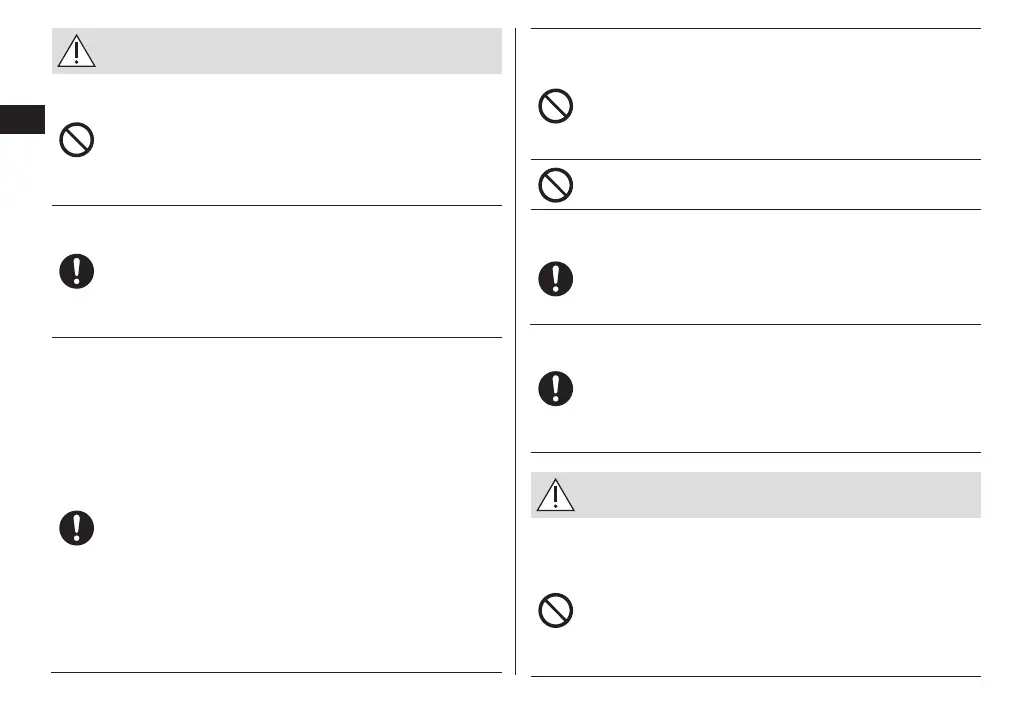Click the upper exclamation symbol in left column
Image resolution: width=1032 pixels, height=726 pixels.
tap(77, 272)
